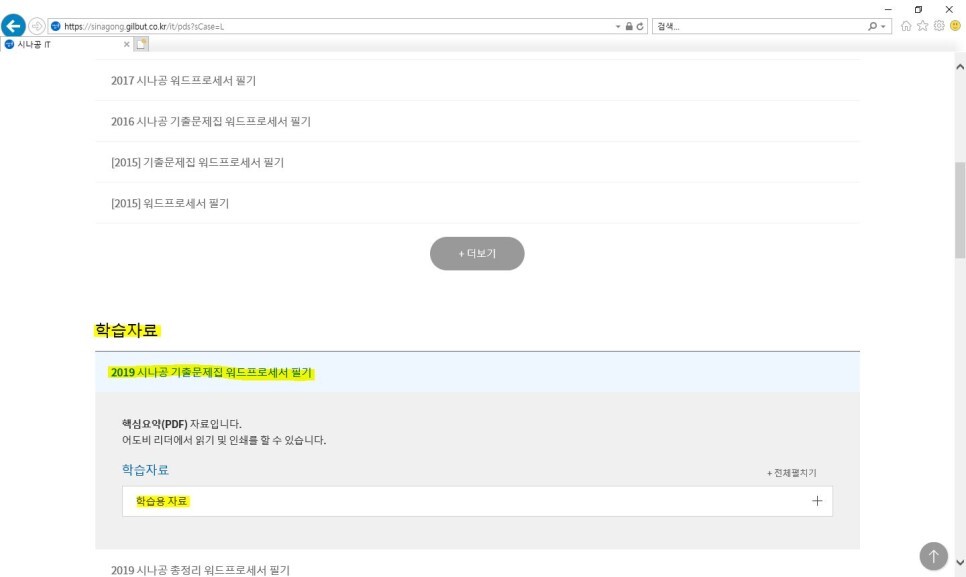Click the 학습용 자료 row label
Screen dimensions: 966x577
tap(161, 501)
